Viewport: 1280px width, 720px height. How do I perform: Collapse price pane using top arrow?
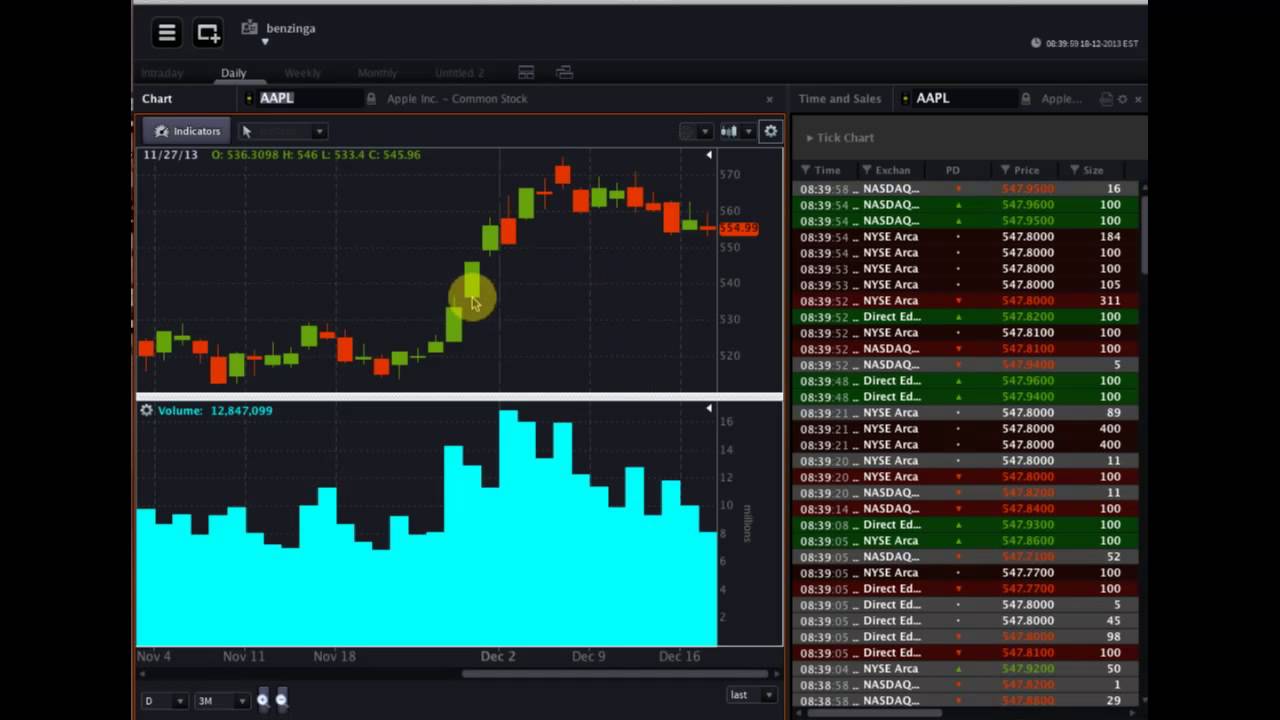click(x=709, y=155)
